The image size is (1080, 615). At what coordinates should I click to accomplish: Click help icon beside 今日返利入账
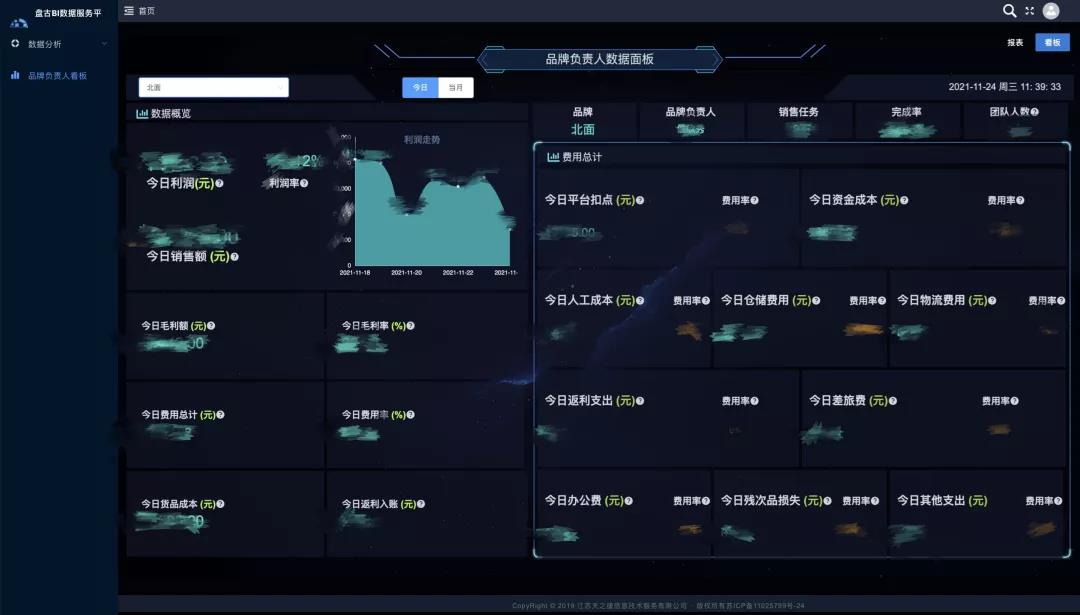420,505
